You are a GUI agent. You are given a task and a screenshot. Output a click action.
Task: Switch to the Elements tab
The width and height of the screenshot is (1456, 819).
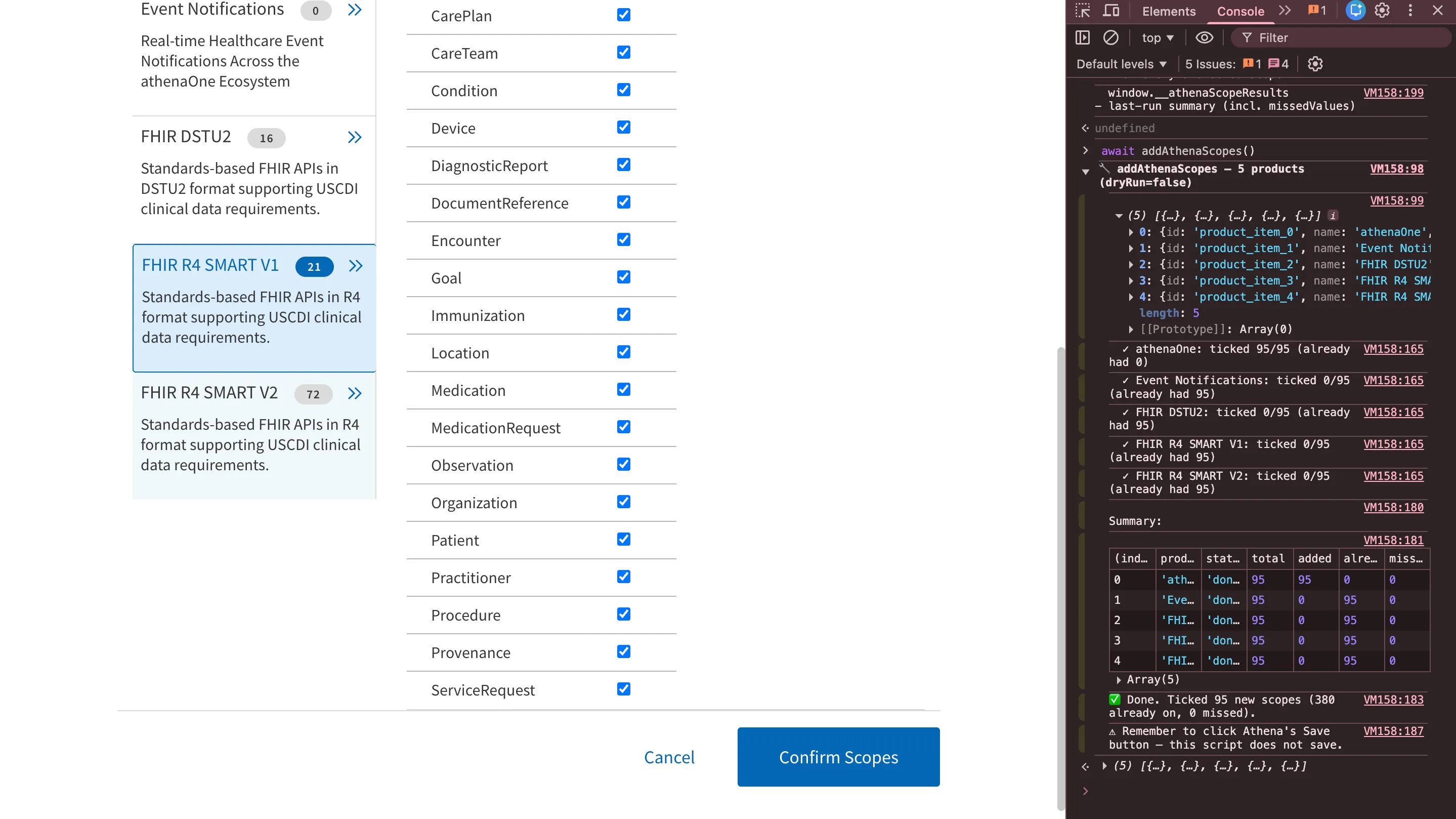(x=1168, y=11)
